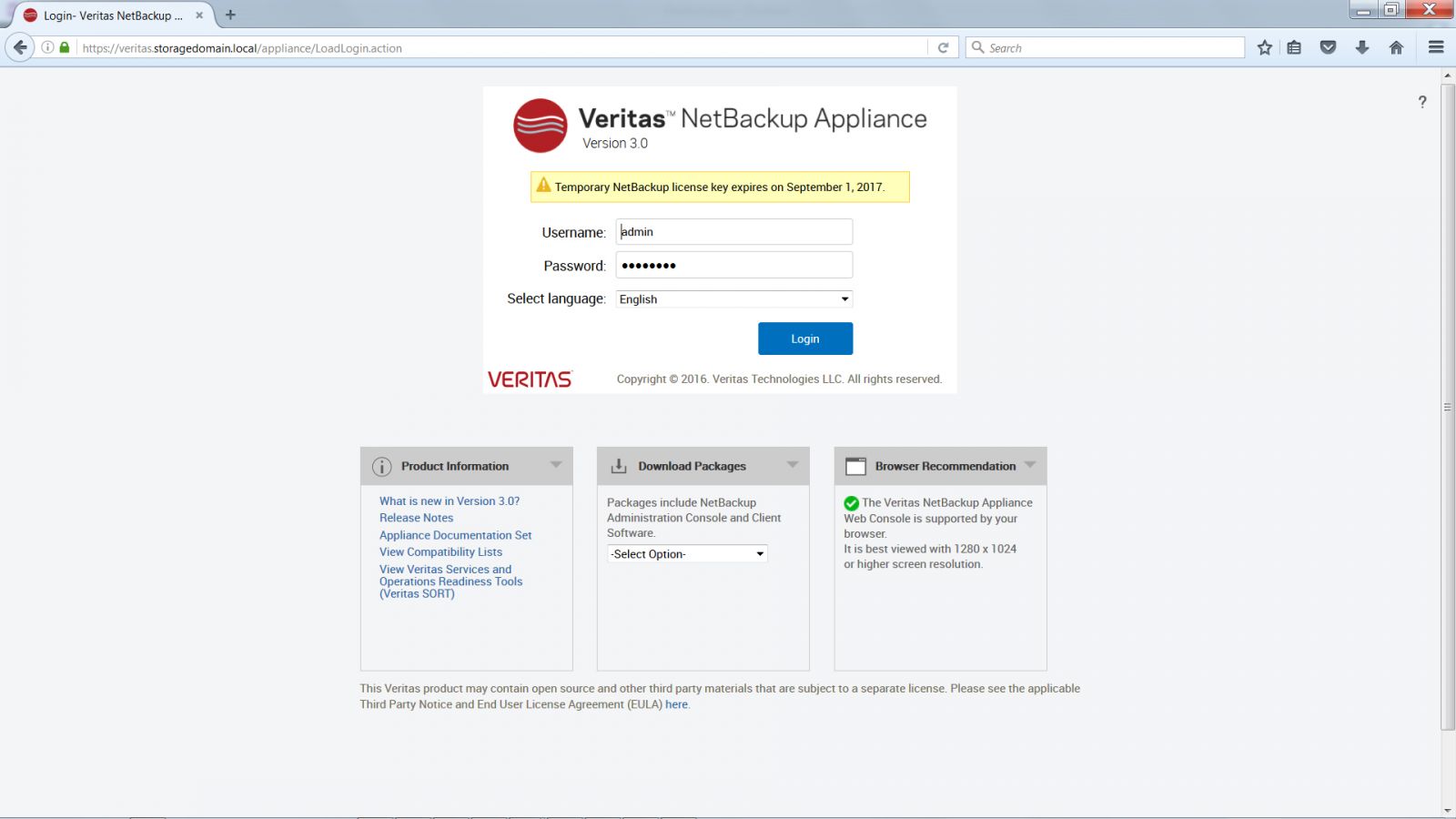Open the Select language dropdown
This screenshot has width=1456, height=819.
click(x=733, y=299)
